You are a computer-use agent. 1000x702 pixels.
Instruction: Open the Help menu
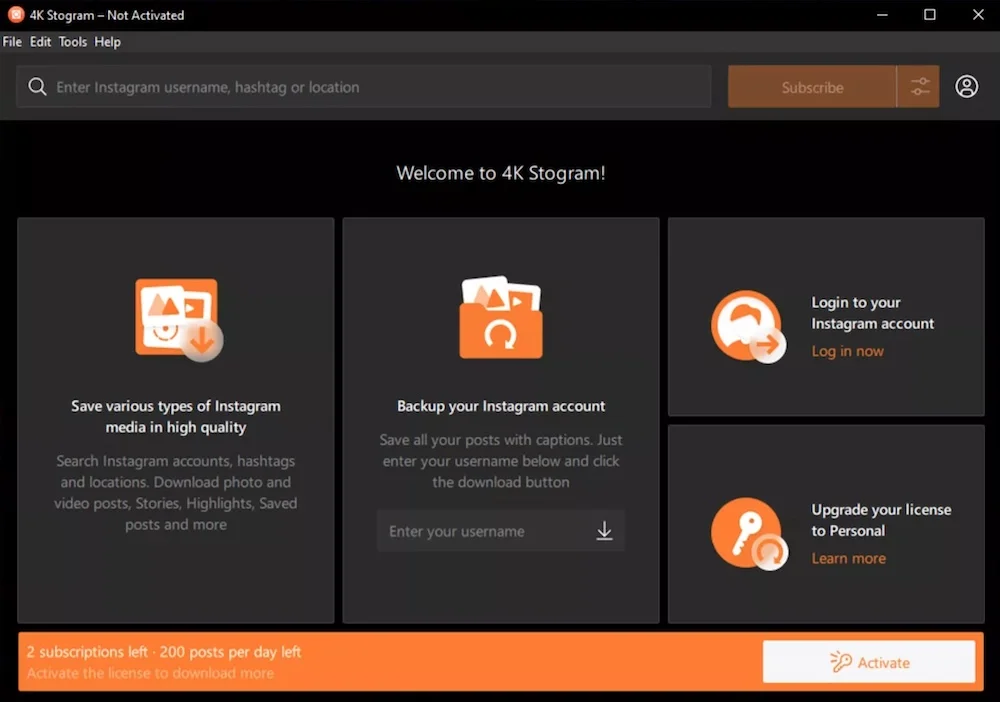point(107,42)
